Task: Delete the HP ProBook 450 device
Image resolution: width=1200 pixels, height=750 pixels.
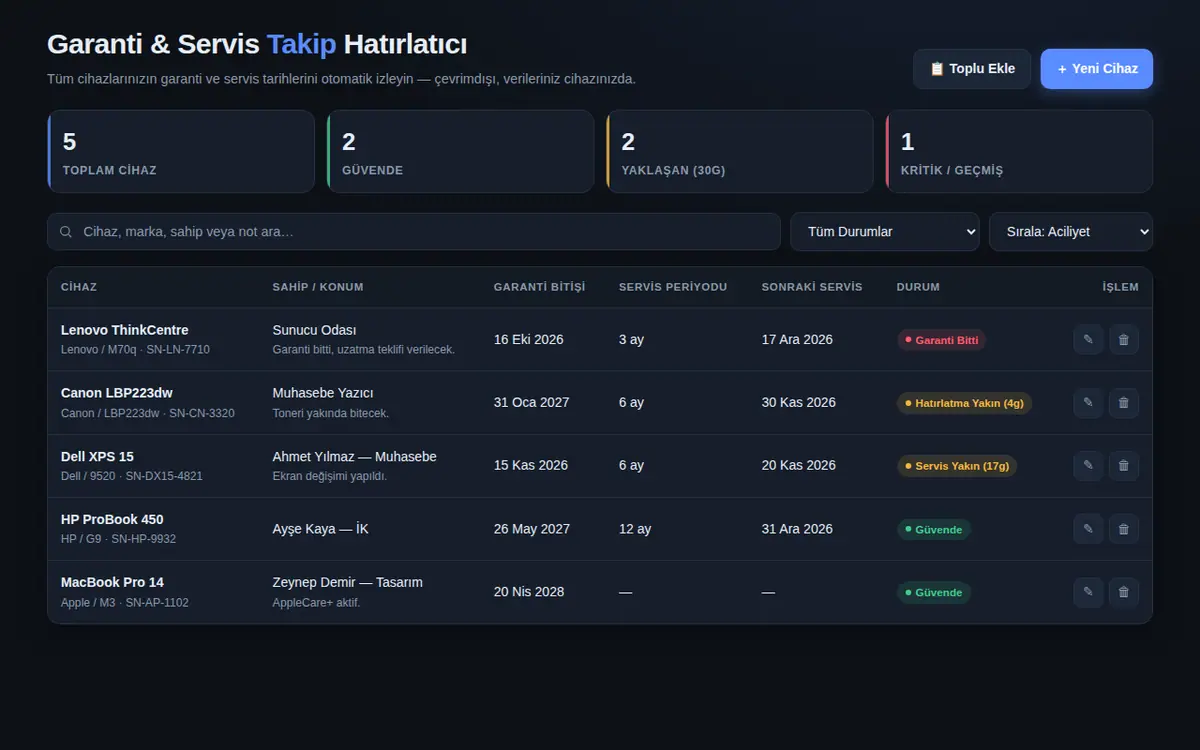Action: [1123, 529]
